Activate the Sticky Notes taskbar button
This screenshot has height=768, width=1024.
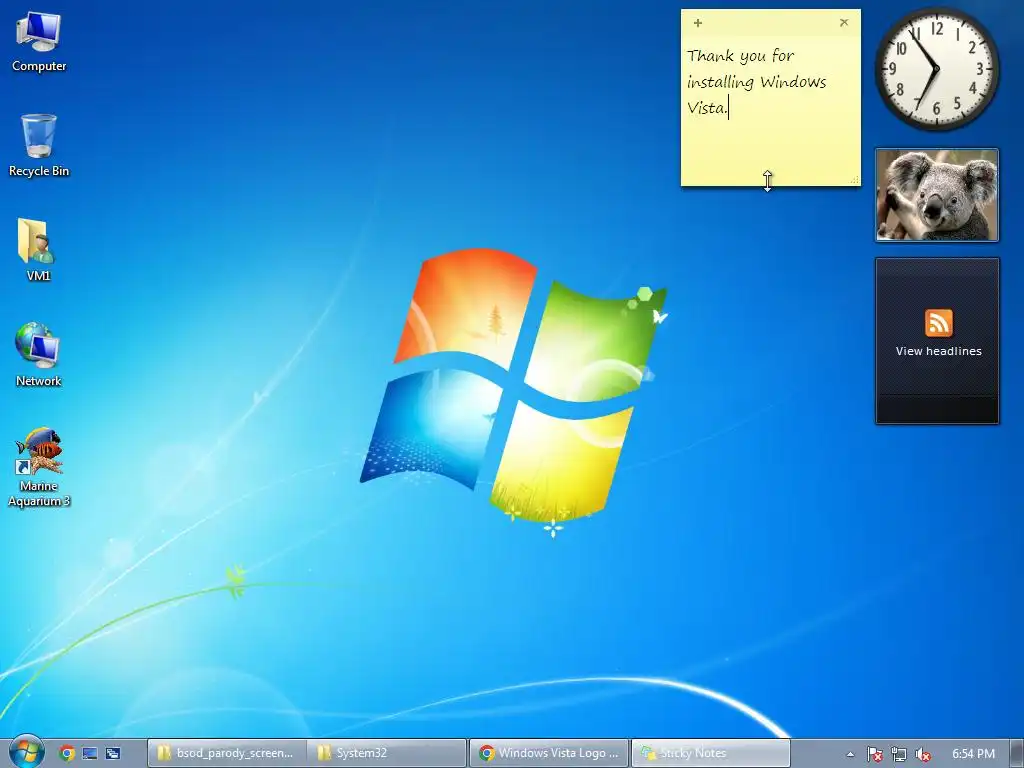coord(711,753)
